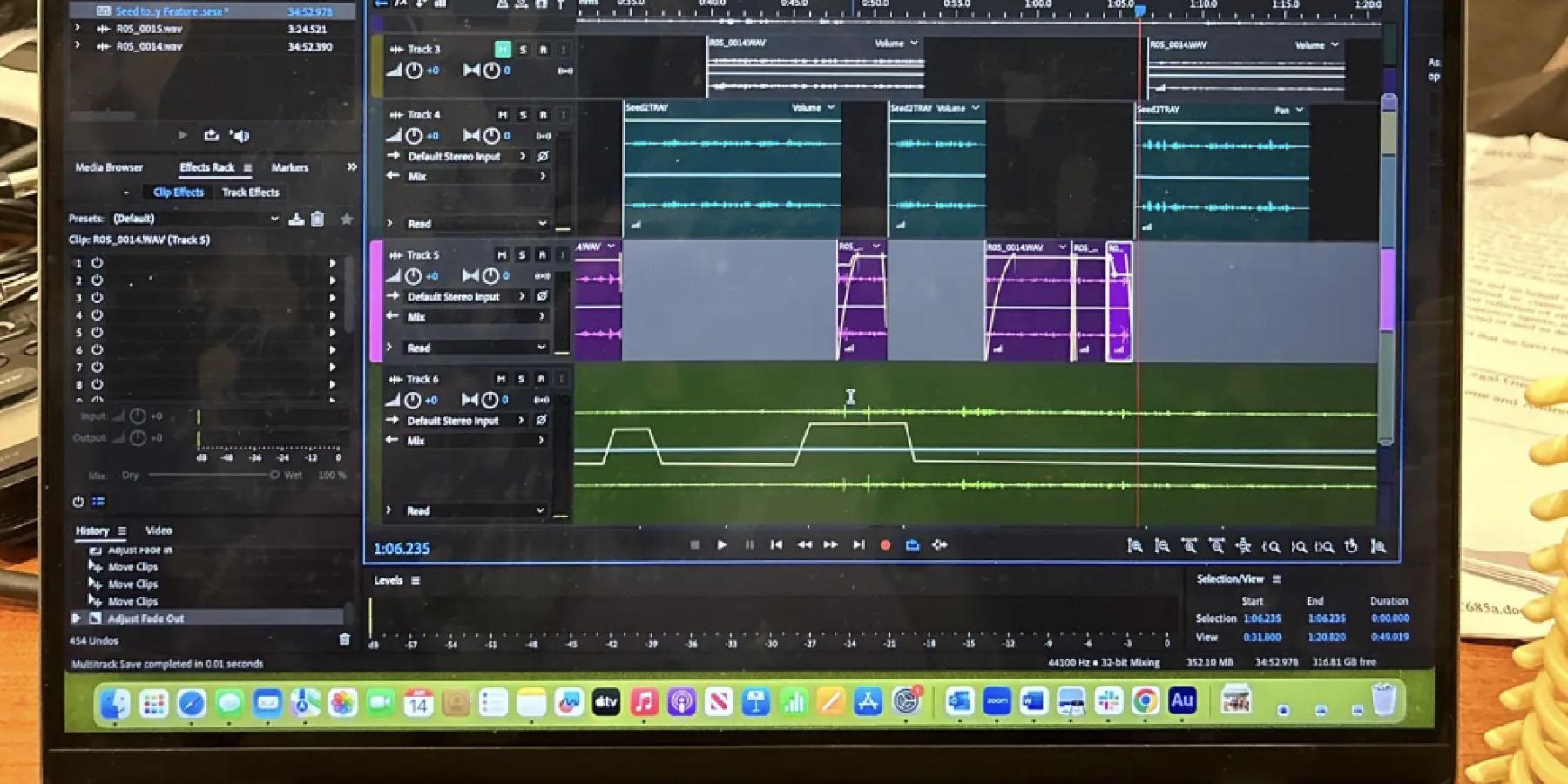Save effects preset with download icon
The height and width of the screenshot is (784, 1568).
[296, 220]
